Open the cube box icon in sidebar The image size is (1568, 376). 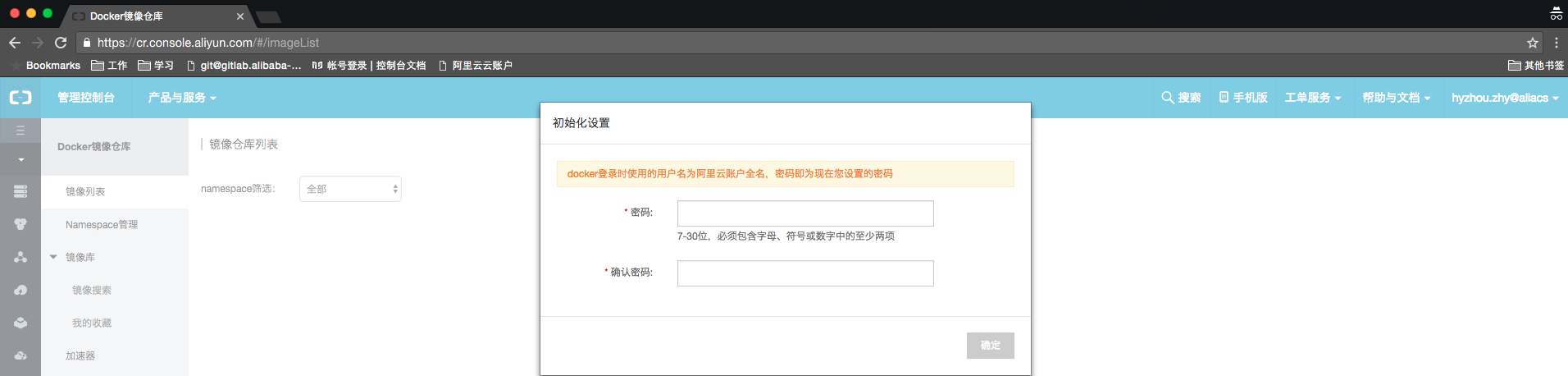pyautogui.click(x=21, y=323)
